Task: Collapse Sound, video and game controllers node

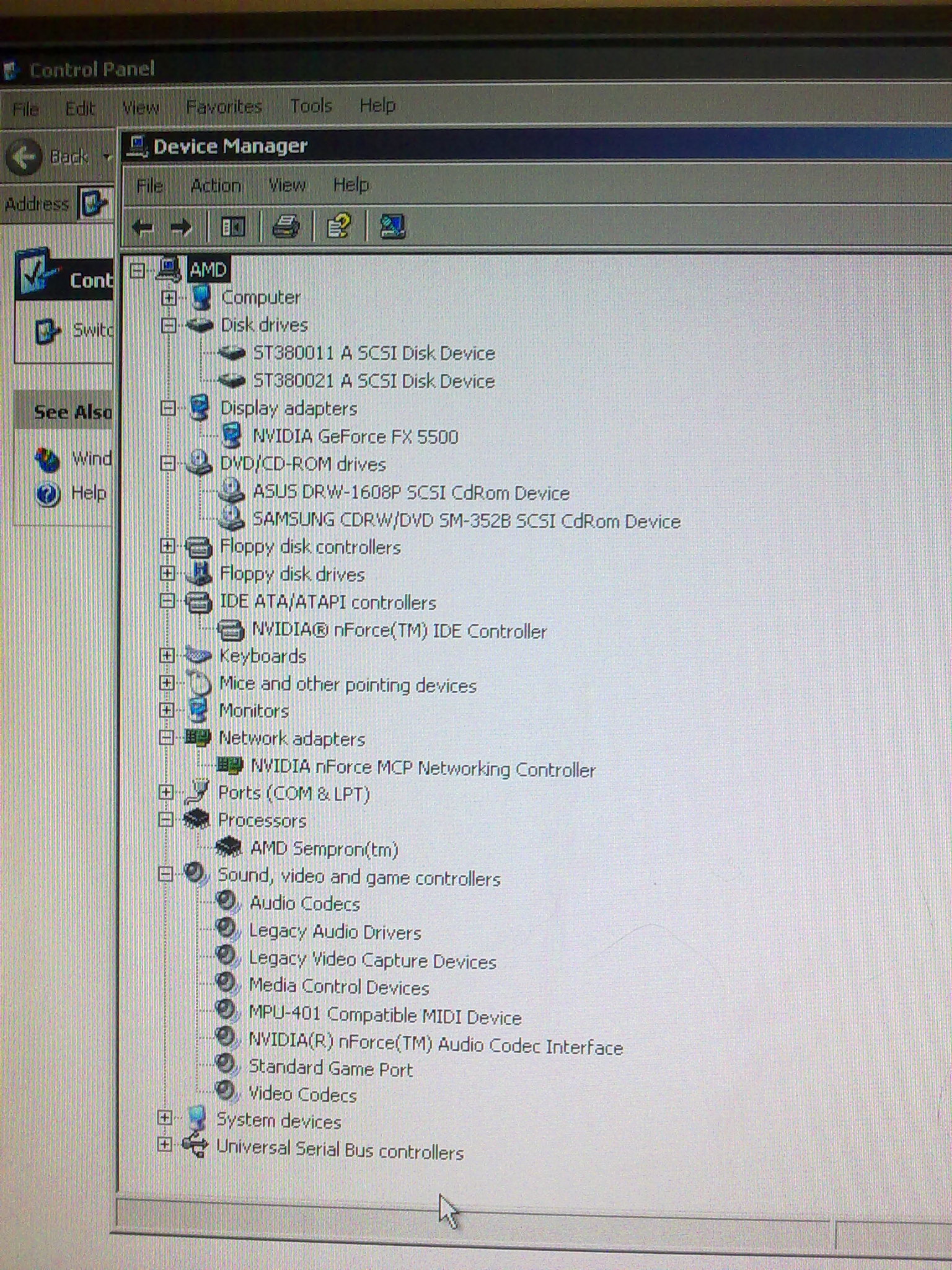Action: click(x=165, y=874)
